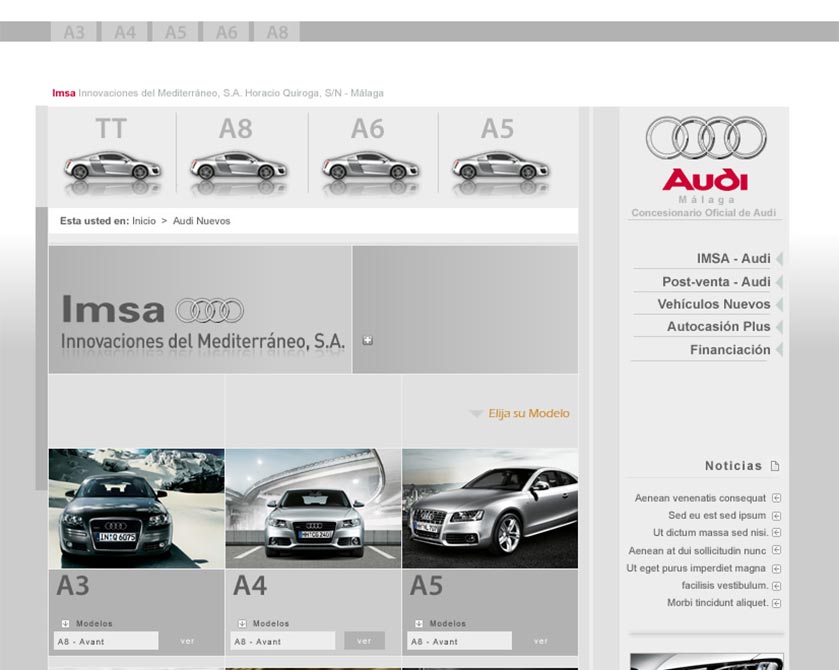839x670 pixels.
Task: Click the arrow marker beside IMSA - Audi
Action: [779, 258]
